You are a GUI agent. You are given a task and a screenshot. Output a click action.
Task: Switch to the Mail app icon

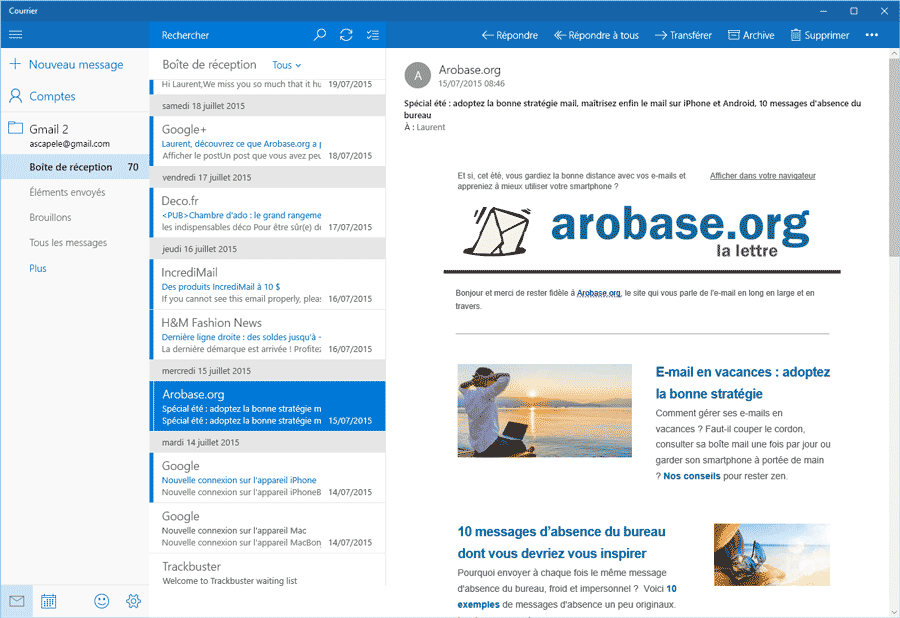point(17,601)
